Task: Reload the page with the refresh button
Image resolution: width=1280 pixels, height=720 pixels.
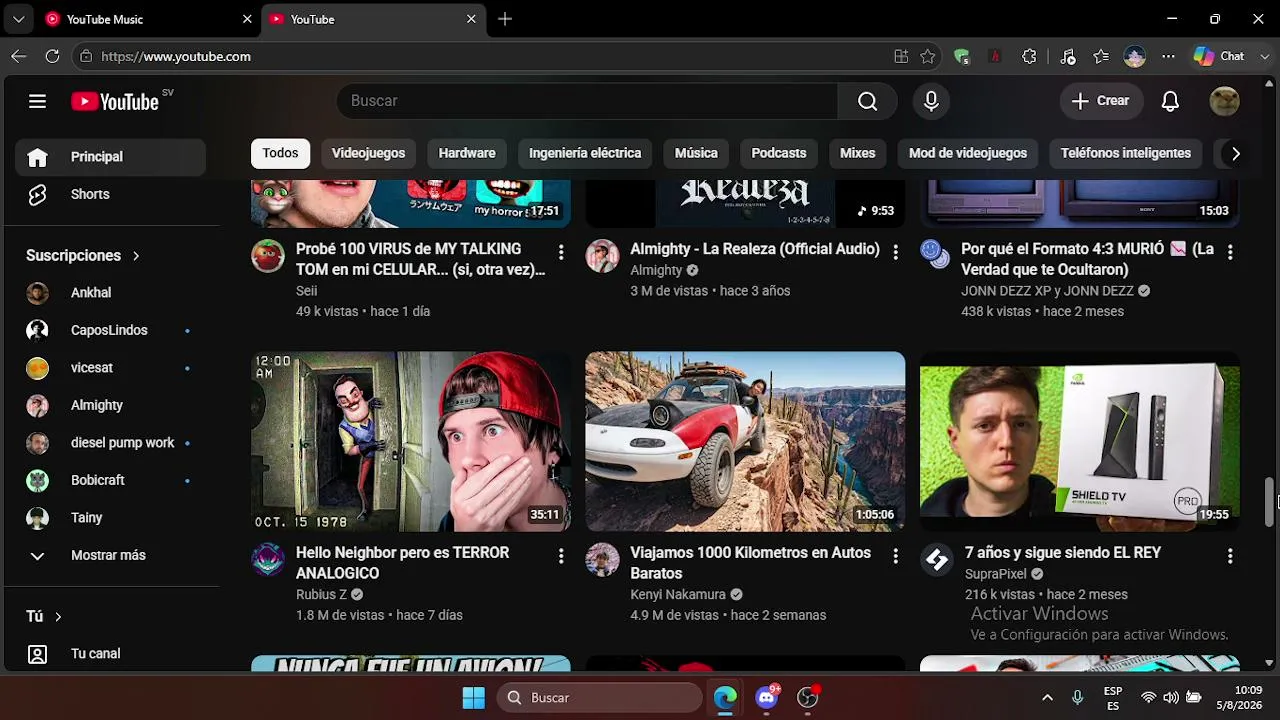Action: [52, 57]
